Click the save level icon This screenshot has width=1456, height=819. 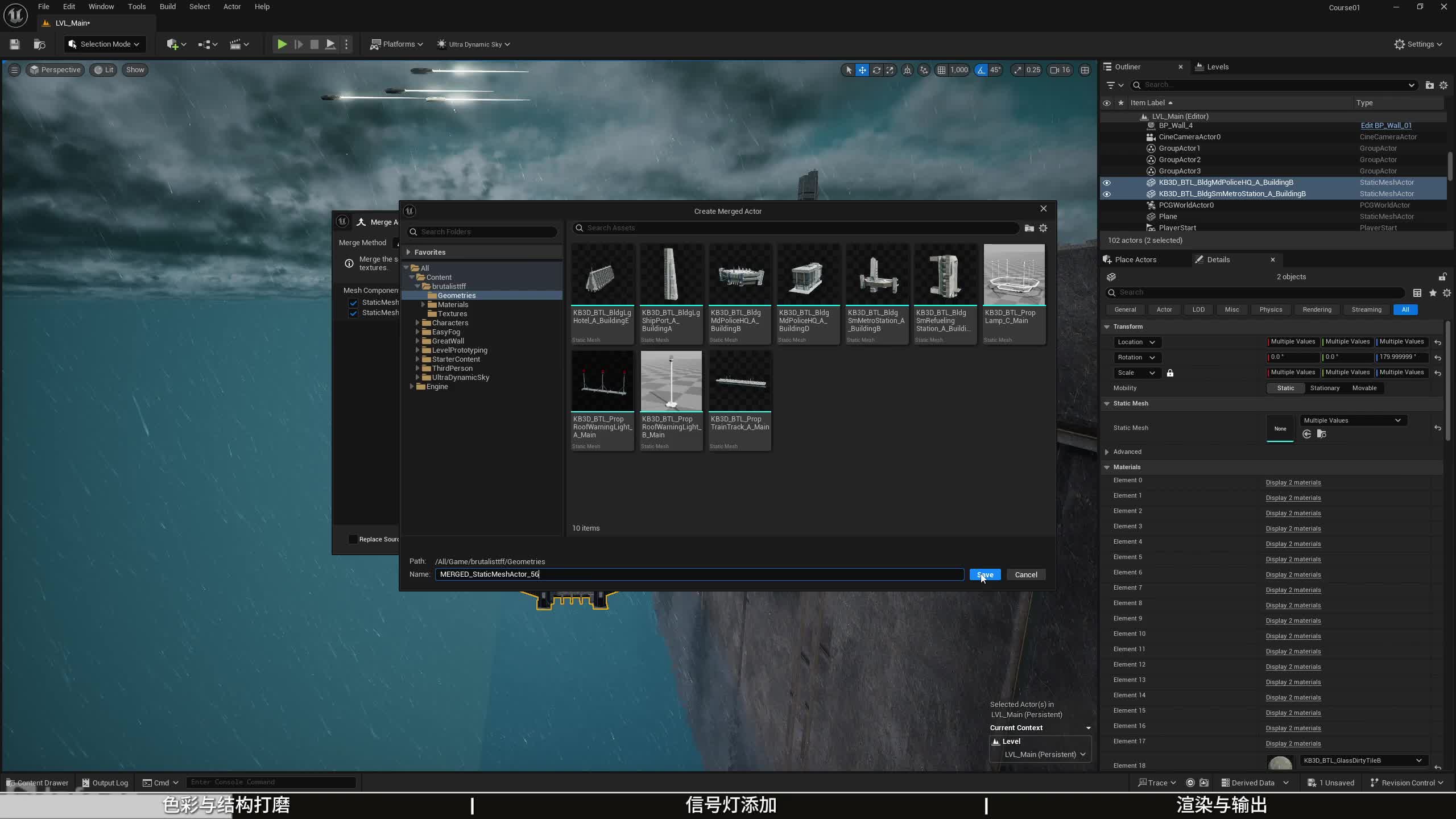[15, 44]
